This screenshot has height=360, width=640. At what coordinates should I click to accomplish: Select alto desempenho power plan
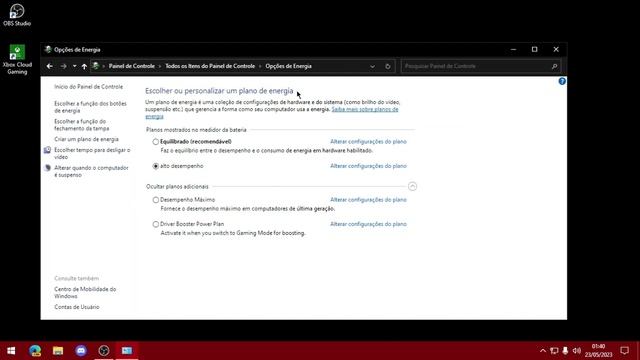click(x=156, y=166)
